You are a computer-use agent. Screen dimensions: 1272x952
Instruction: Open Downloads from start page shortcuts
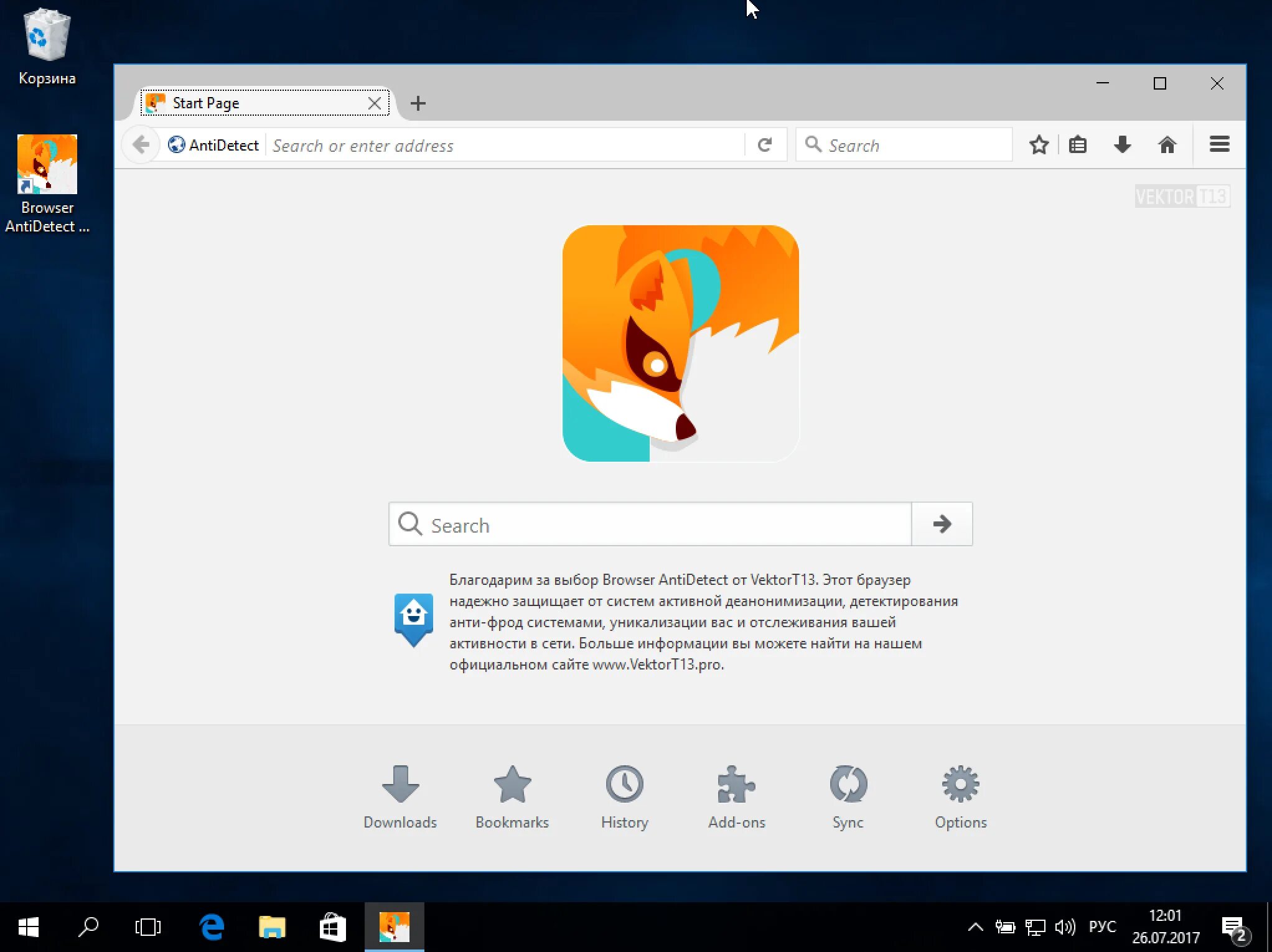(x=400, y=798)
